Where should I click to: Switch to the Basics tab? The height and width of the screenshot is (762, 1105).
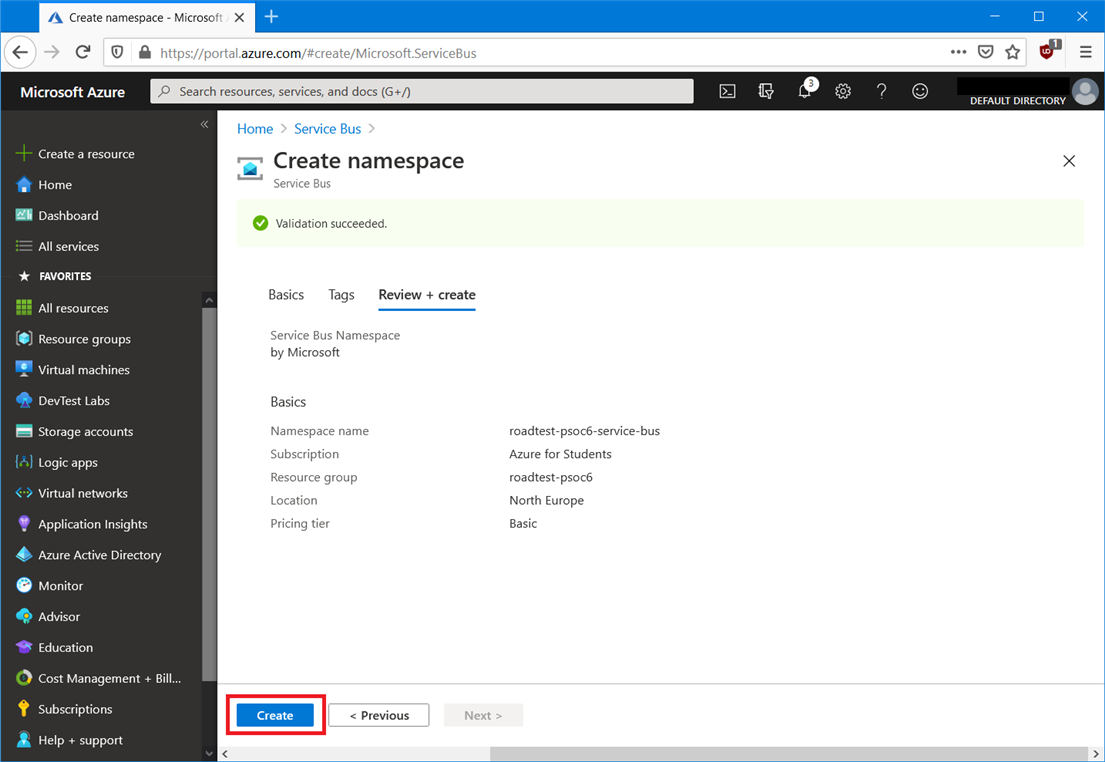(x=286, y=295)
